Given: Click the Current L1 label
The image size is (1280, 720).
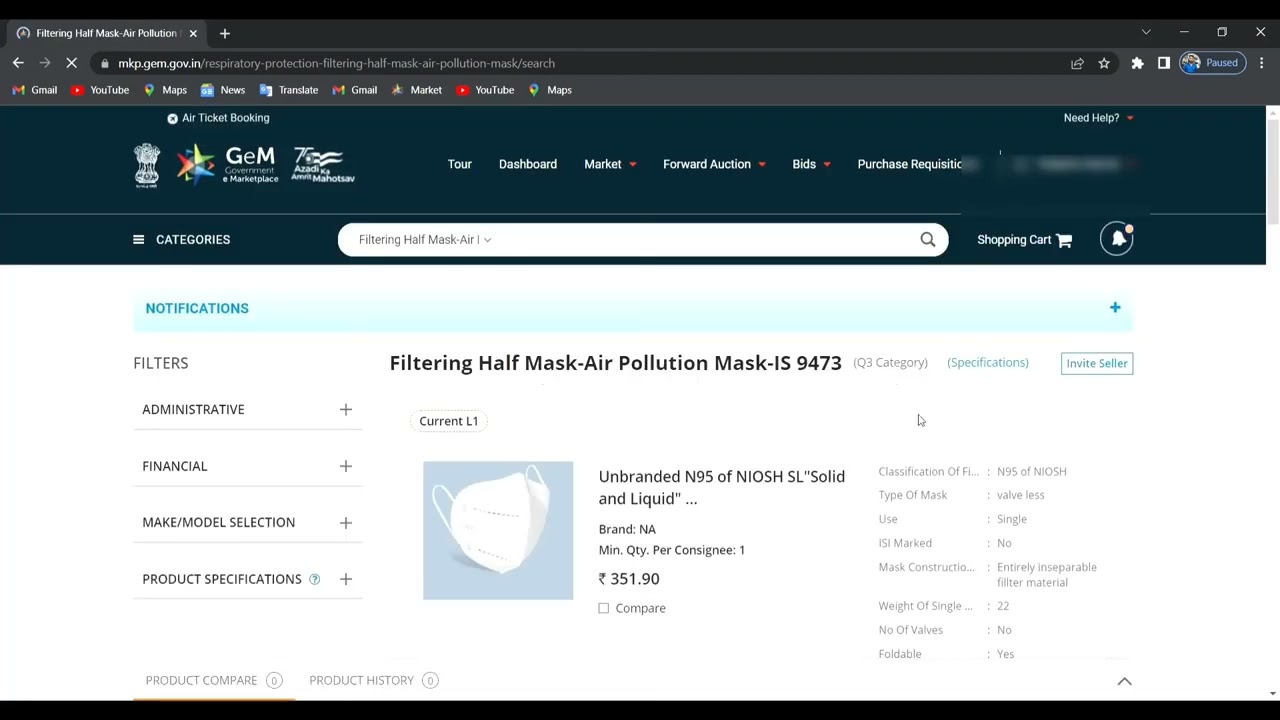Looking at the screenshot, I should 449,421.
